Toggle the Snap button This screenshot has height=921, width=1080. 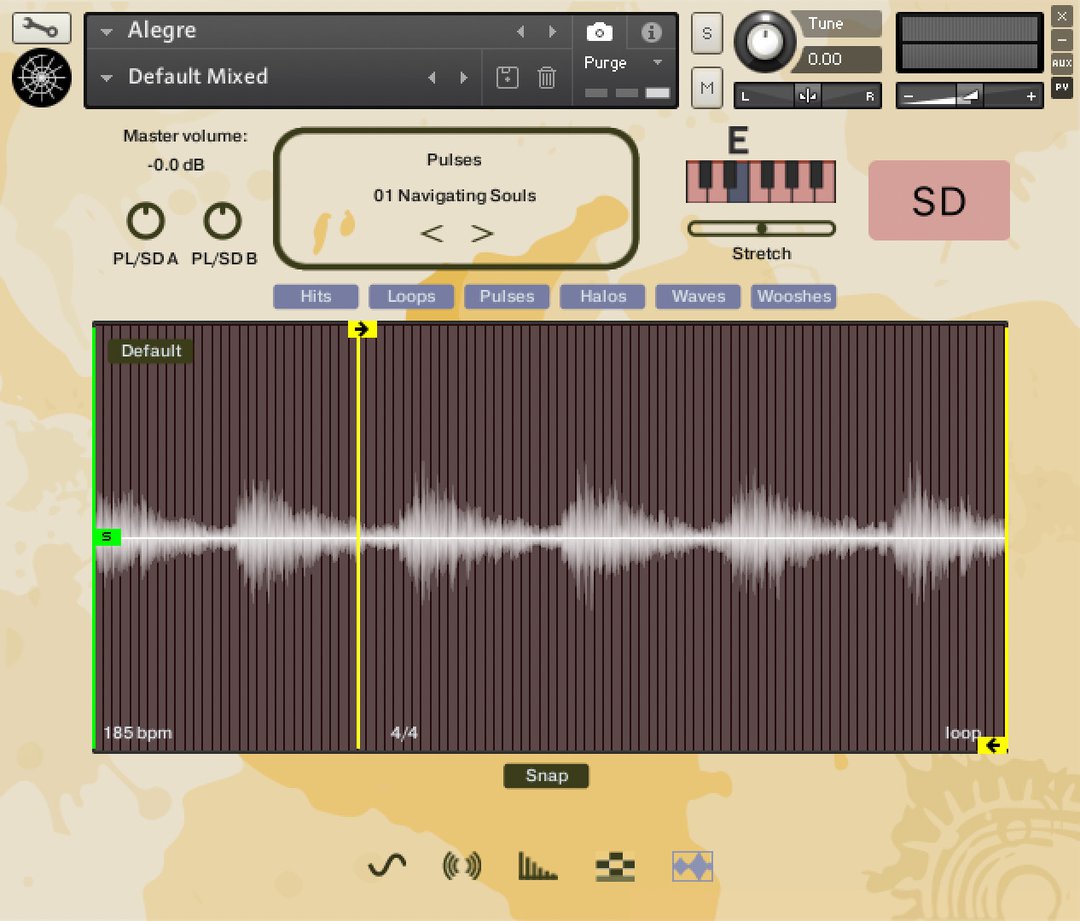pyautogui.click(x=546, y=776)
